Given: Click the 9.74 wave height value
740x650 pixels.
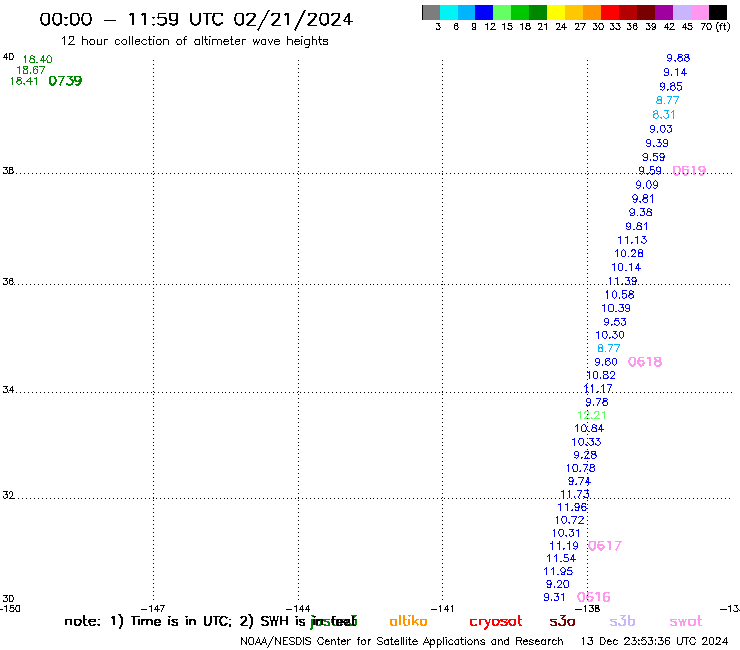Looking at the screenshot, I should point(579,481).
